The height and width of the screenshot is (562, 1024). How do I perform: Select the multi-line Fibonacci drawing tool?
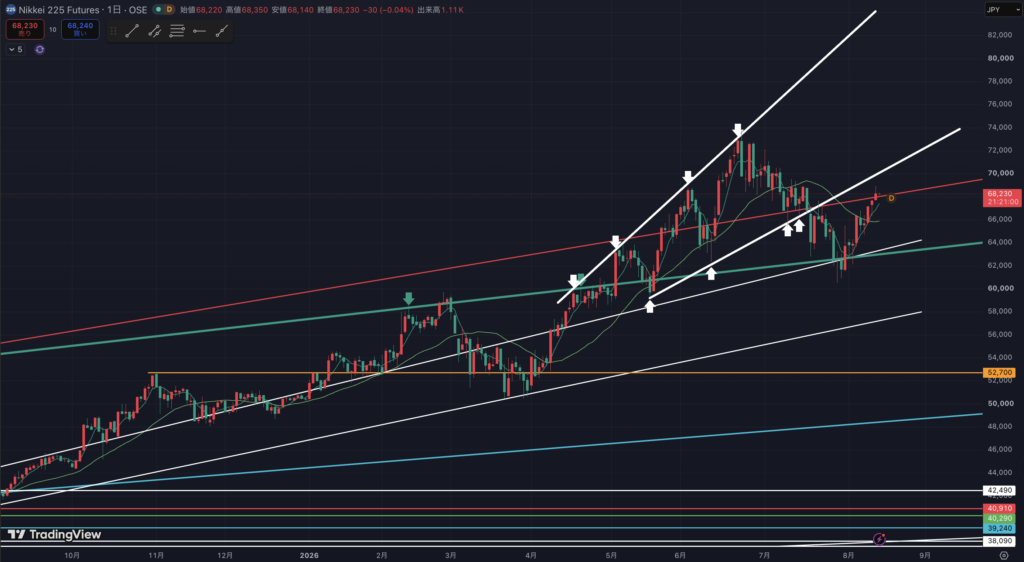point(177,31)
